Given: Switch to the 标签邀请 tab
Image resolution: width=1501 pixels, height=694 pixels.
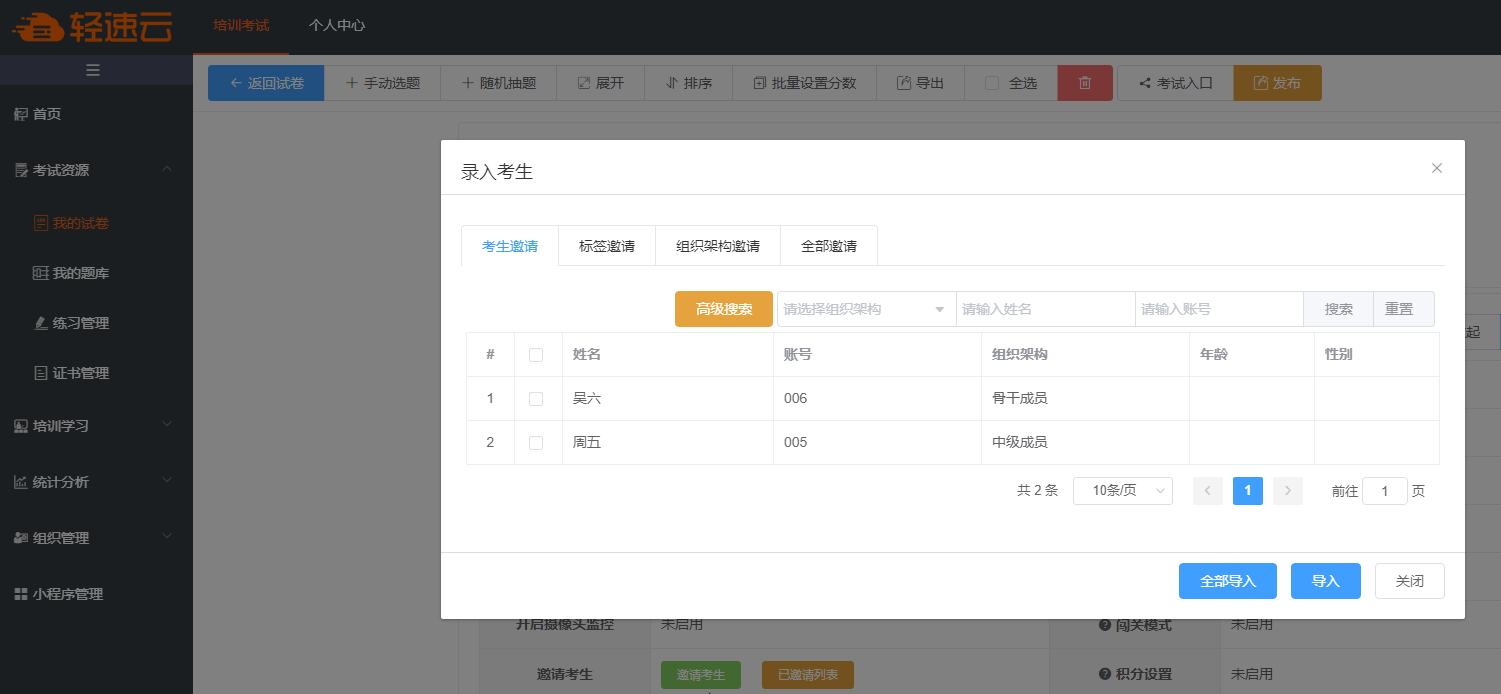Looking at the screenshot, I should pyautogui.click(x=607, y=246).
